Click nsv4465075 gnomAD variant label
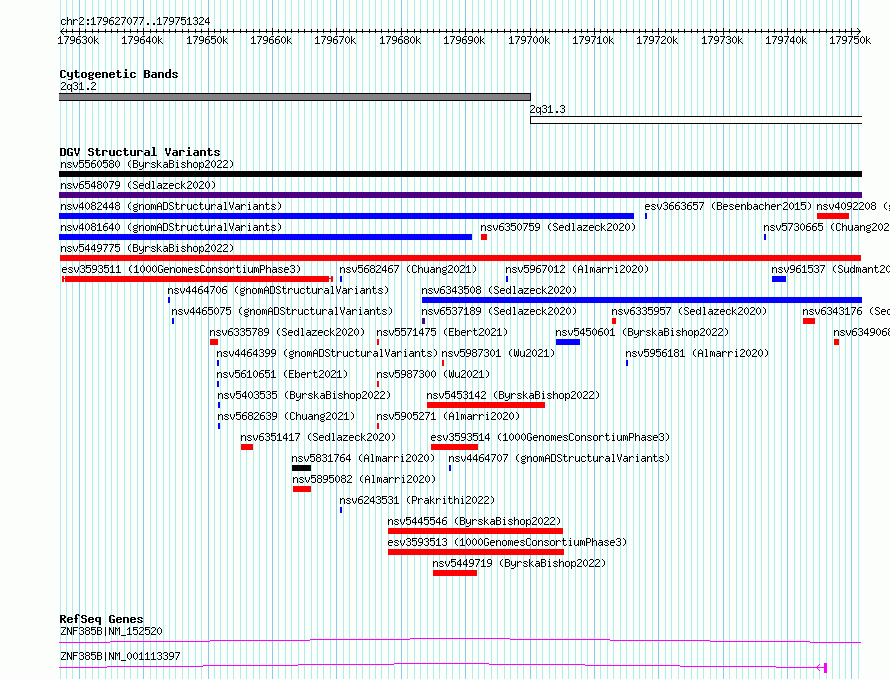Screen dimensions: 890x679 coord(282,311)
